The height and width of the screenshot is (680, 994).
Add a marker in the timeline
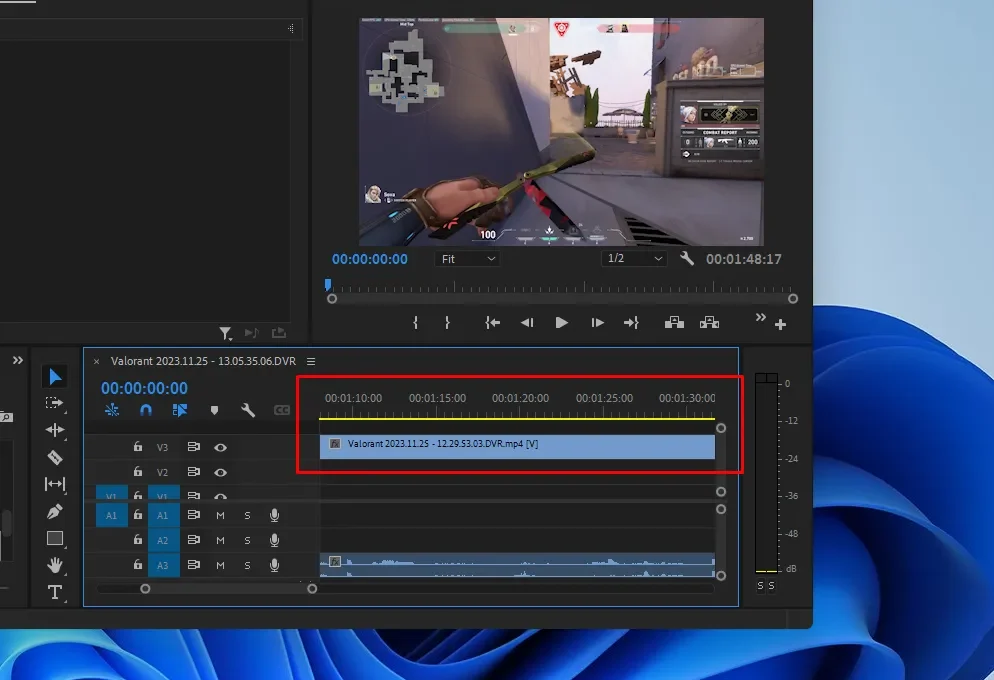pyautogui.click(x=214, y=411)
